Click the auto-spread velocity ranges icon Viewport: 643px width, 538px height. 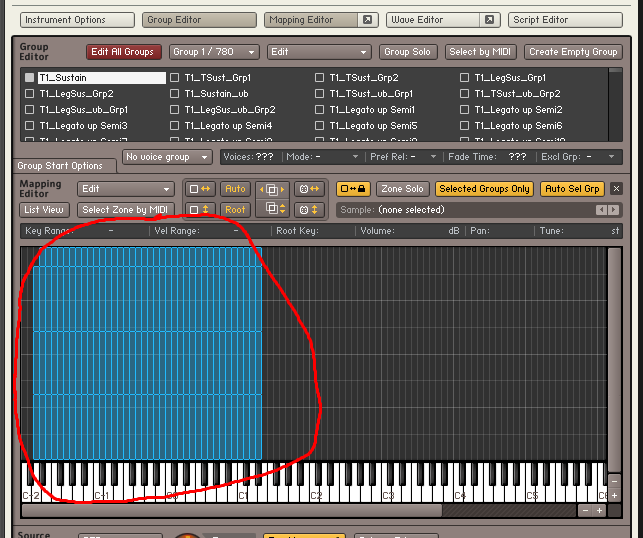(200, 210)
